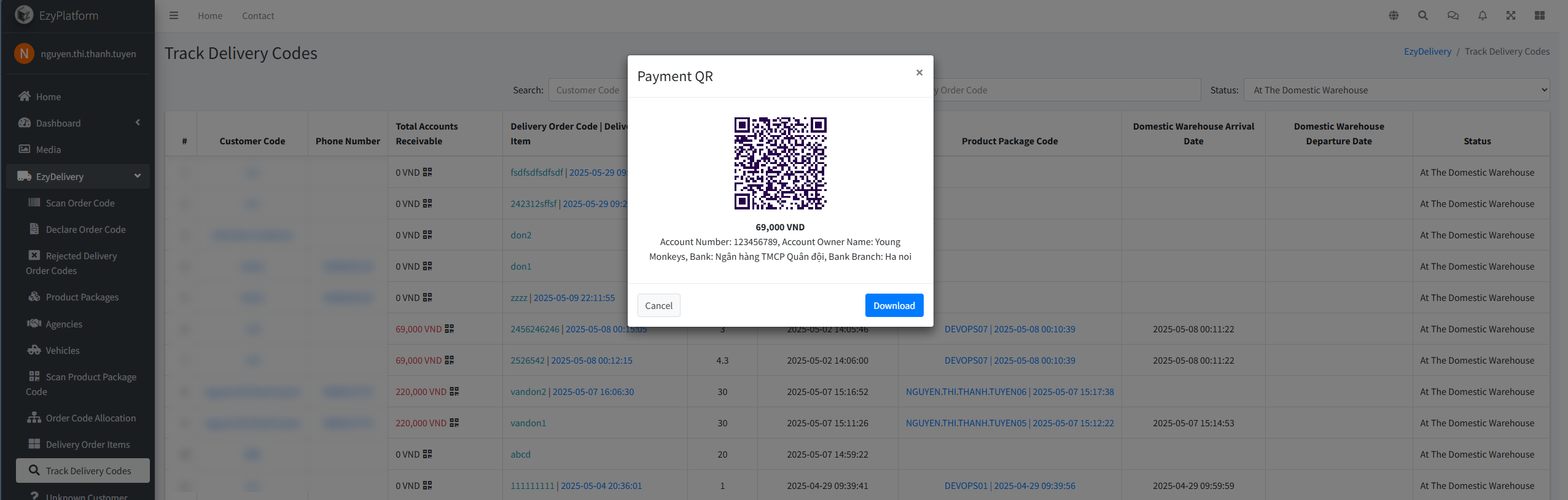
Task: Open the notifications bell icon
Action: 1483,15
